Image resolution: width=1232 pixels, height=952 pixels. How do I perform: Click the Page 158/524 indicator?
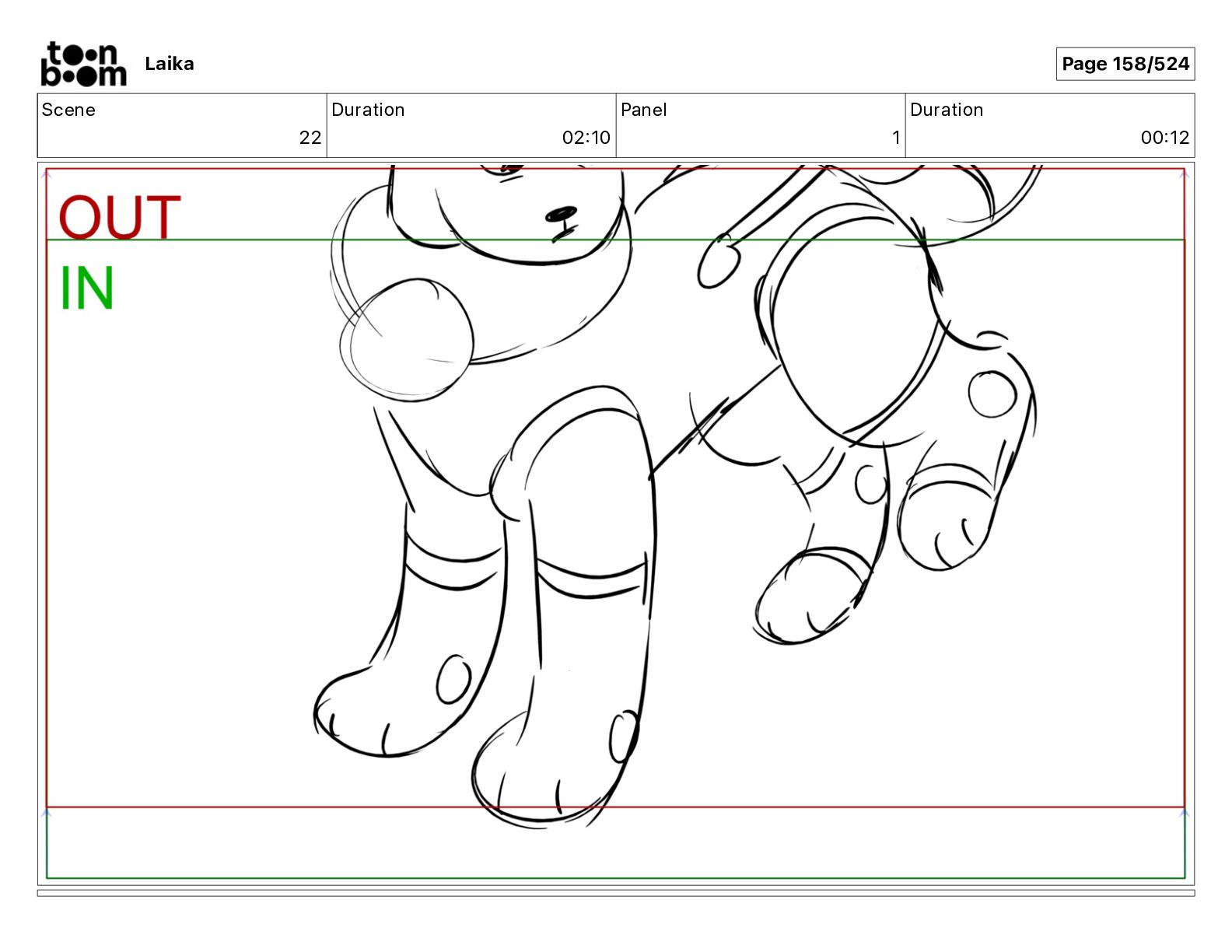point(1125,64)
